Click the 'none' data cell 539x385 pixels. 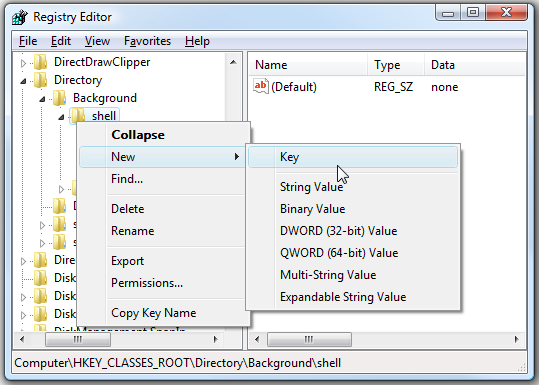pyautogui.click(x=444, y=87)
